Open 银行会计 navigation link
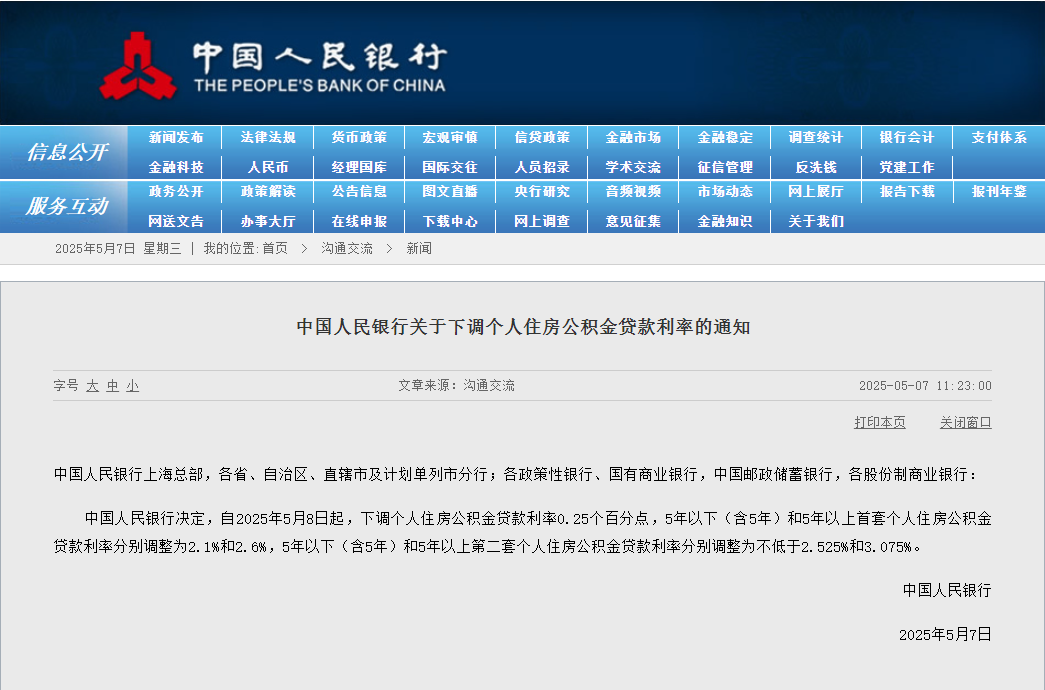 click(x=907, y=137)
